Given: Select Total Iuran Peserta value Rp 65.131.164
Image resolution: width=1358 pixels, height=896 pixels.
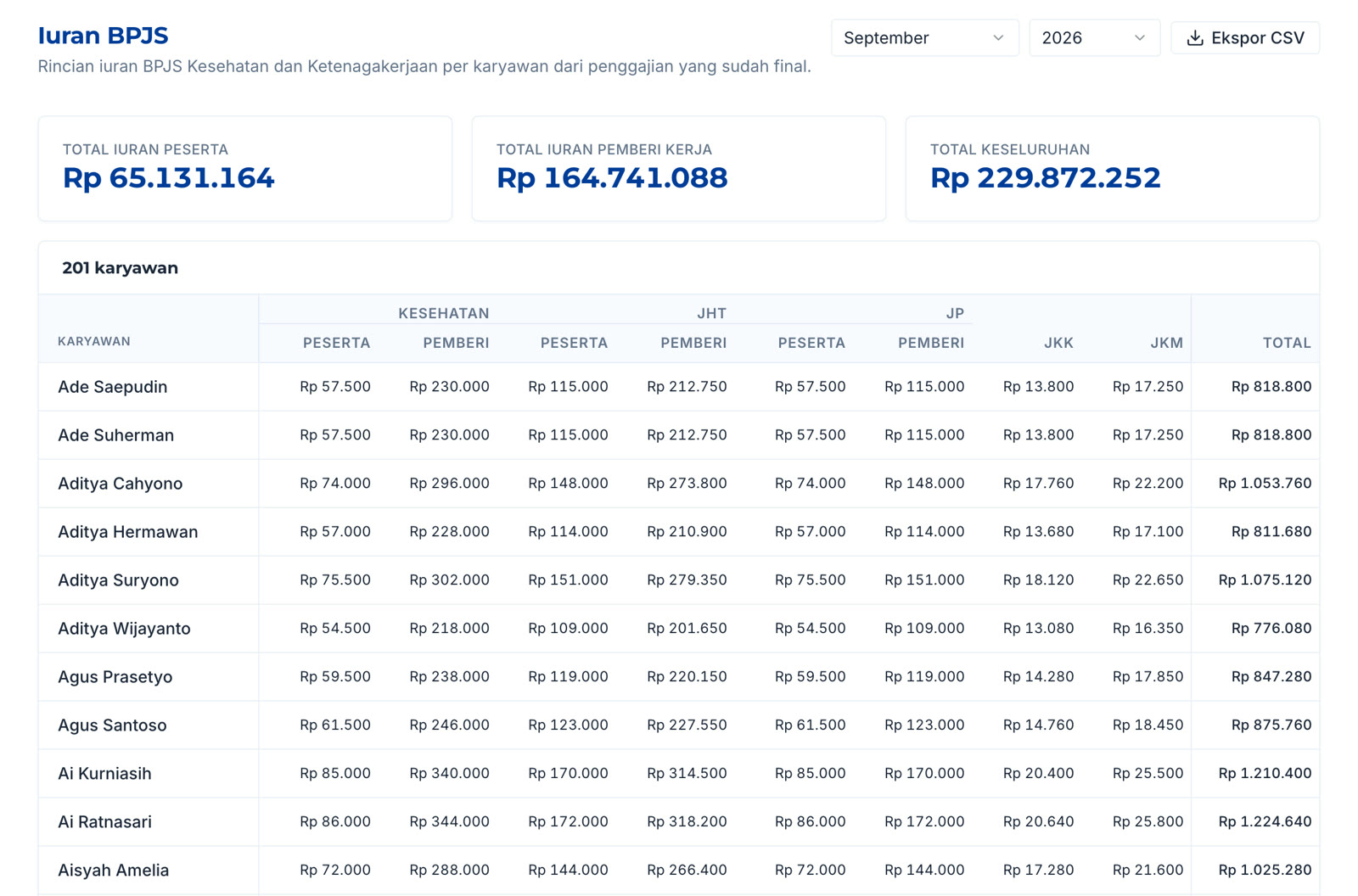Looking at the screenshot, I should (168, 178).
